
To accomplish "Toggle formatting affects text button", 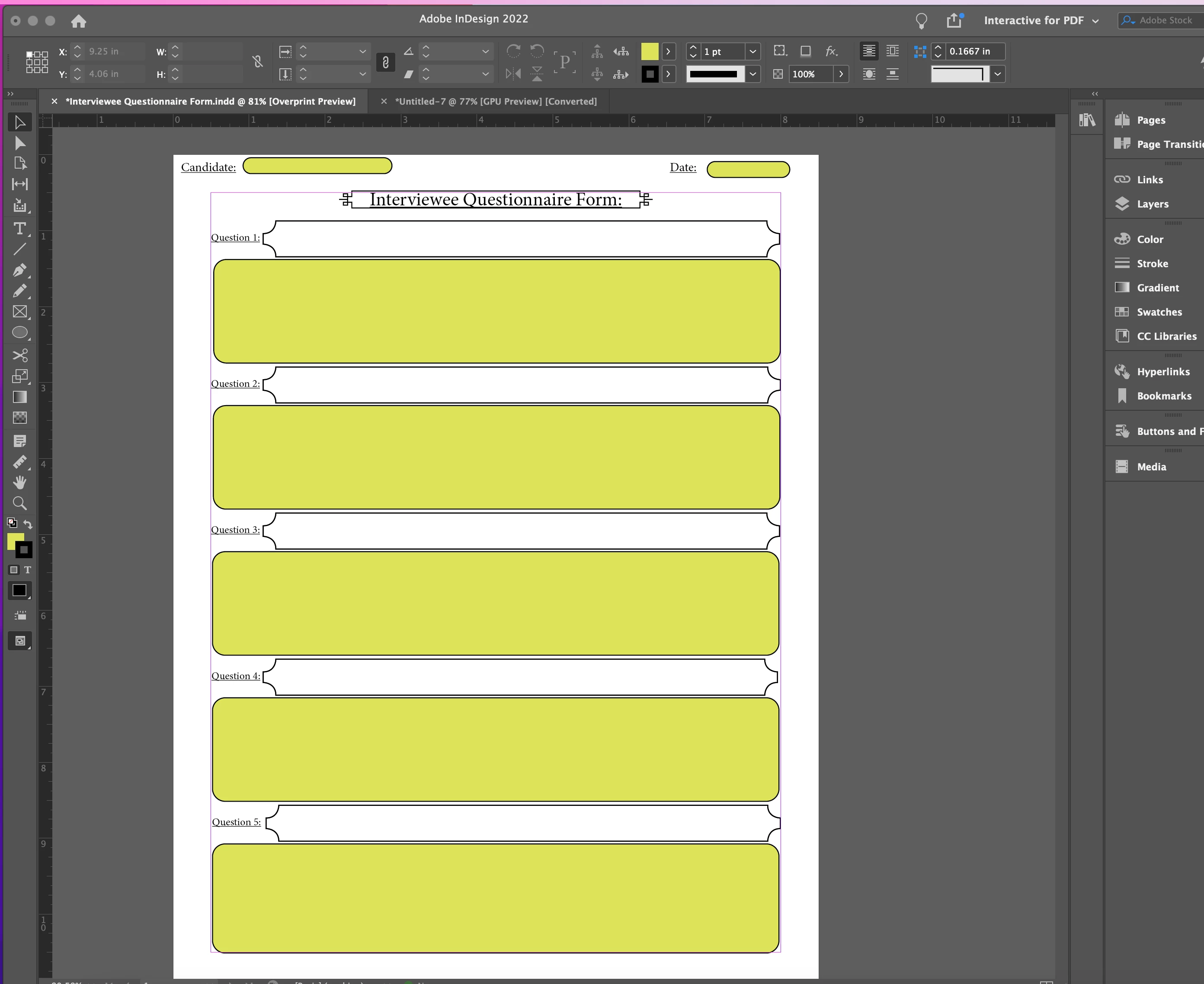I will point(27,570).
